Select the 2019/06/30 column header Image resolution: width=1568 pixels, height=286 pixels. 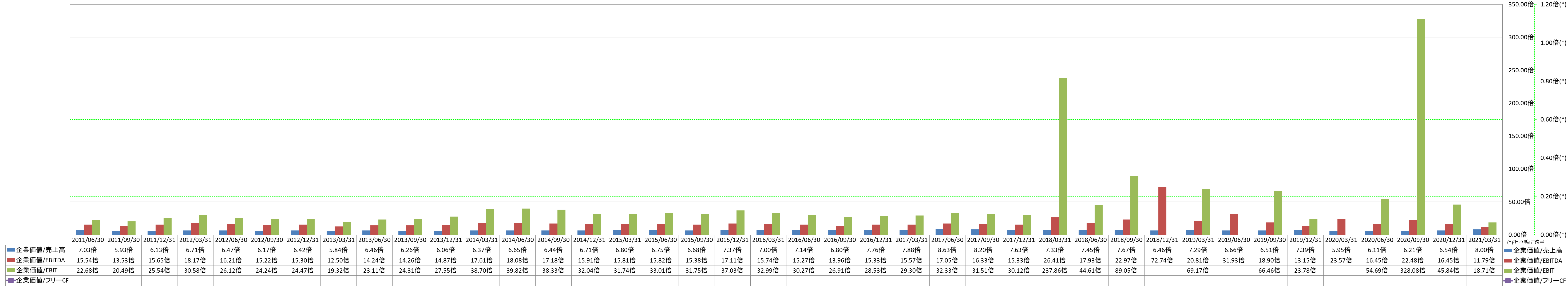tap(1234, 240)
